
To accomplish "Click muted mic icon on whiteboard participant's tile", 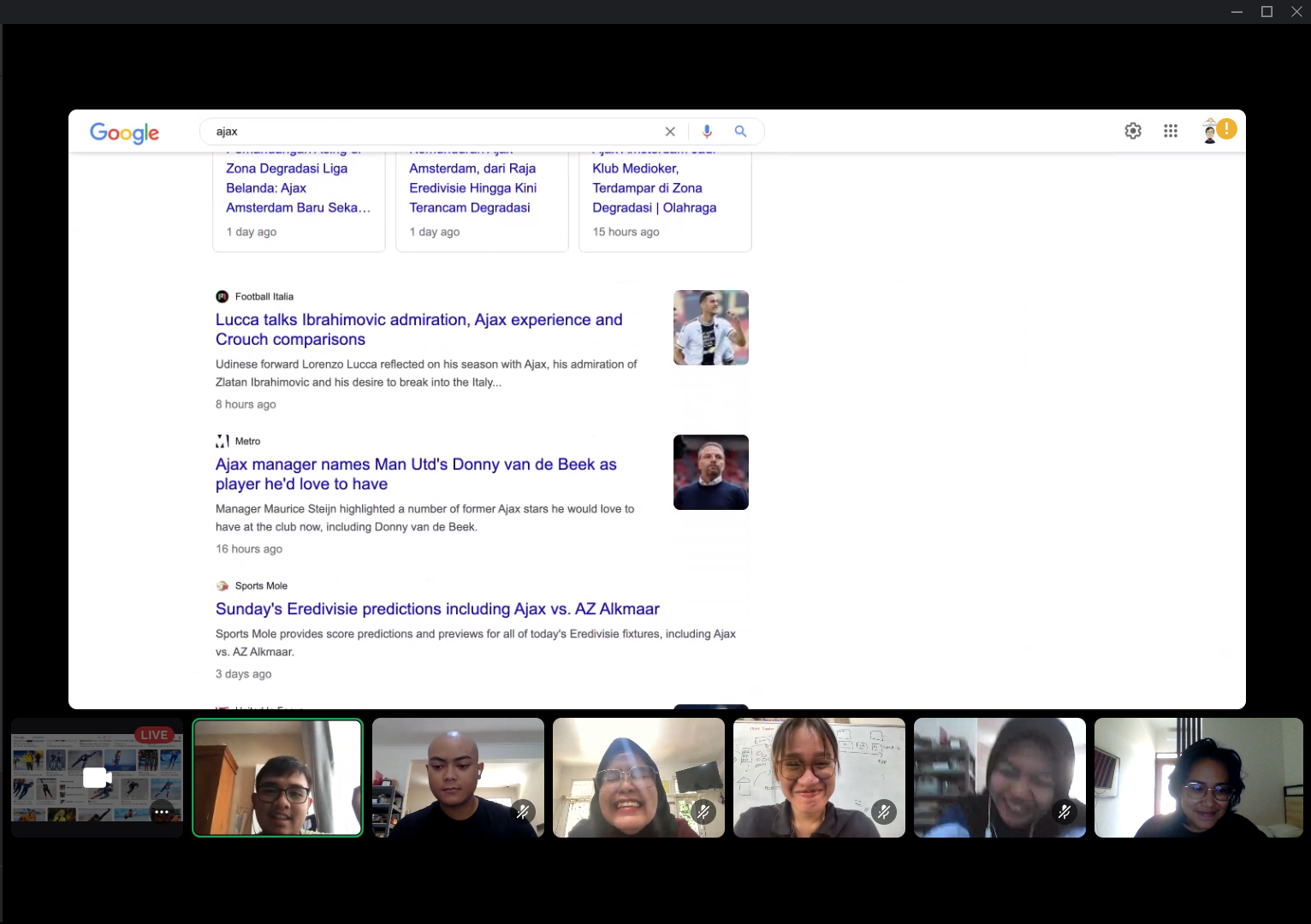I will point(884,811).
